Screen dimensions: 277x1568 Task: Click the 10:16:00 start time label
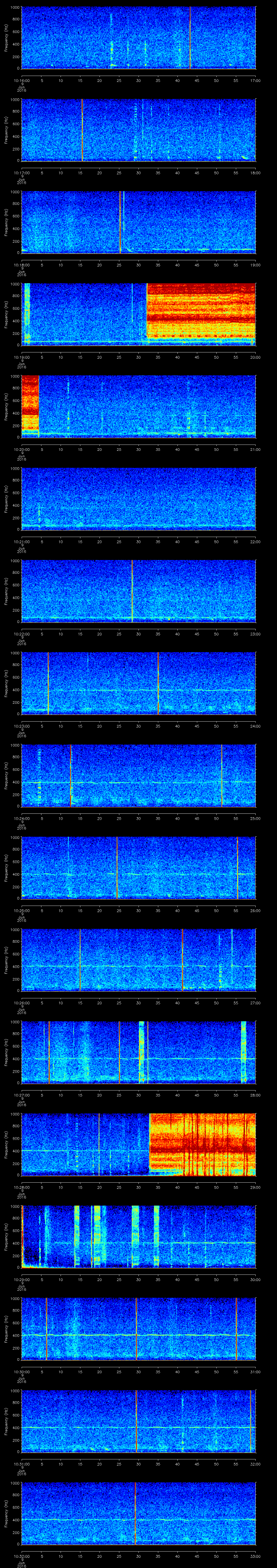coord(22,80)
